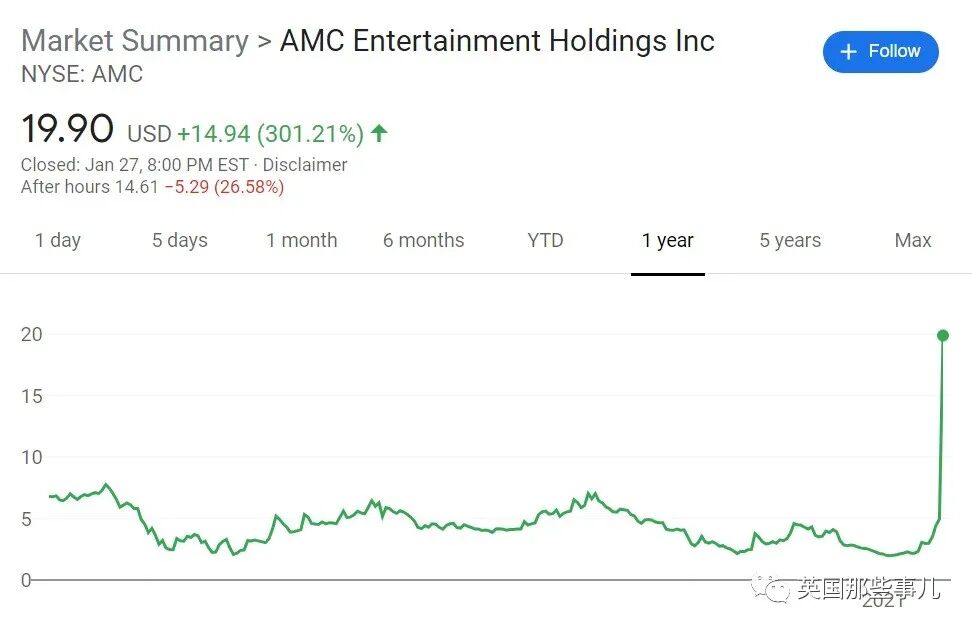
Task: Select the 5 days range tab
Action: [x=180, y=240]
